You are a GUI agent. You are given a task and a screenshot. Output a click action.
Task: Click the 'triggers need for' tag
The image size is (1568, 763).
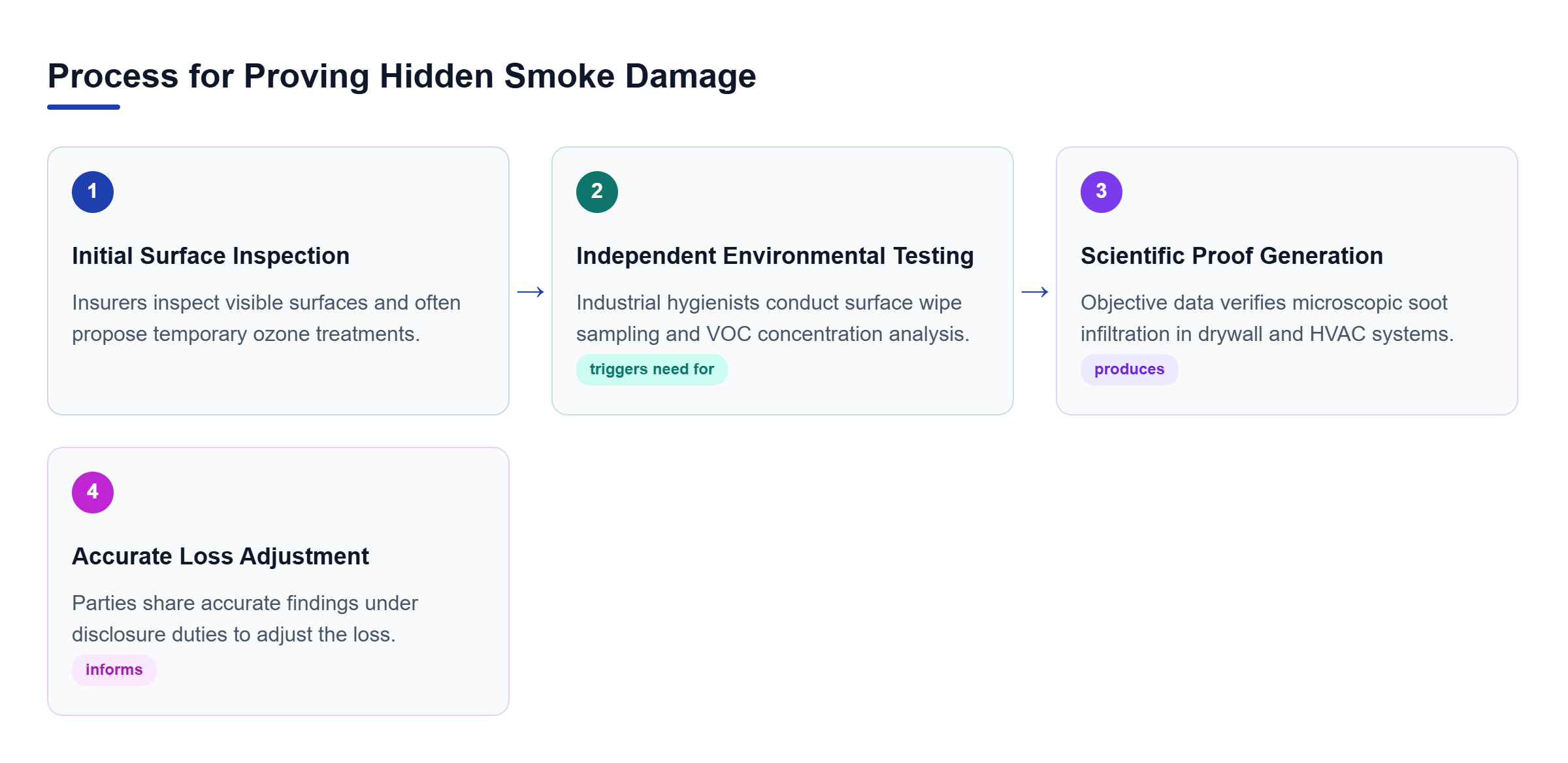652,370
